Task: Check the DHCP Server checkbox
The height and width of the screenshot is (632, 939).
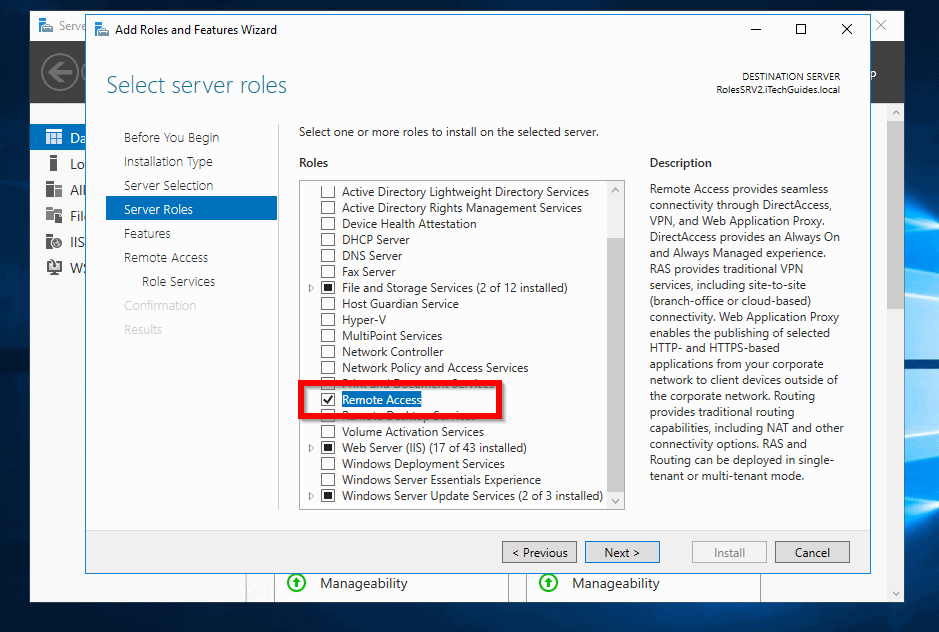Action: click(327, 239)
